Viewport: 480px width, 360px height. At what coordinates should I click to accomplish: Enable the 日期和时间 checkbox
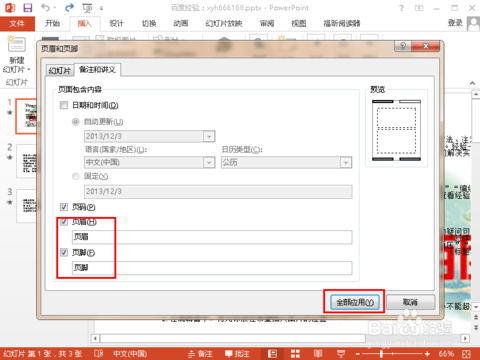click(64, 105)
